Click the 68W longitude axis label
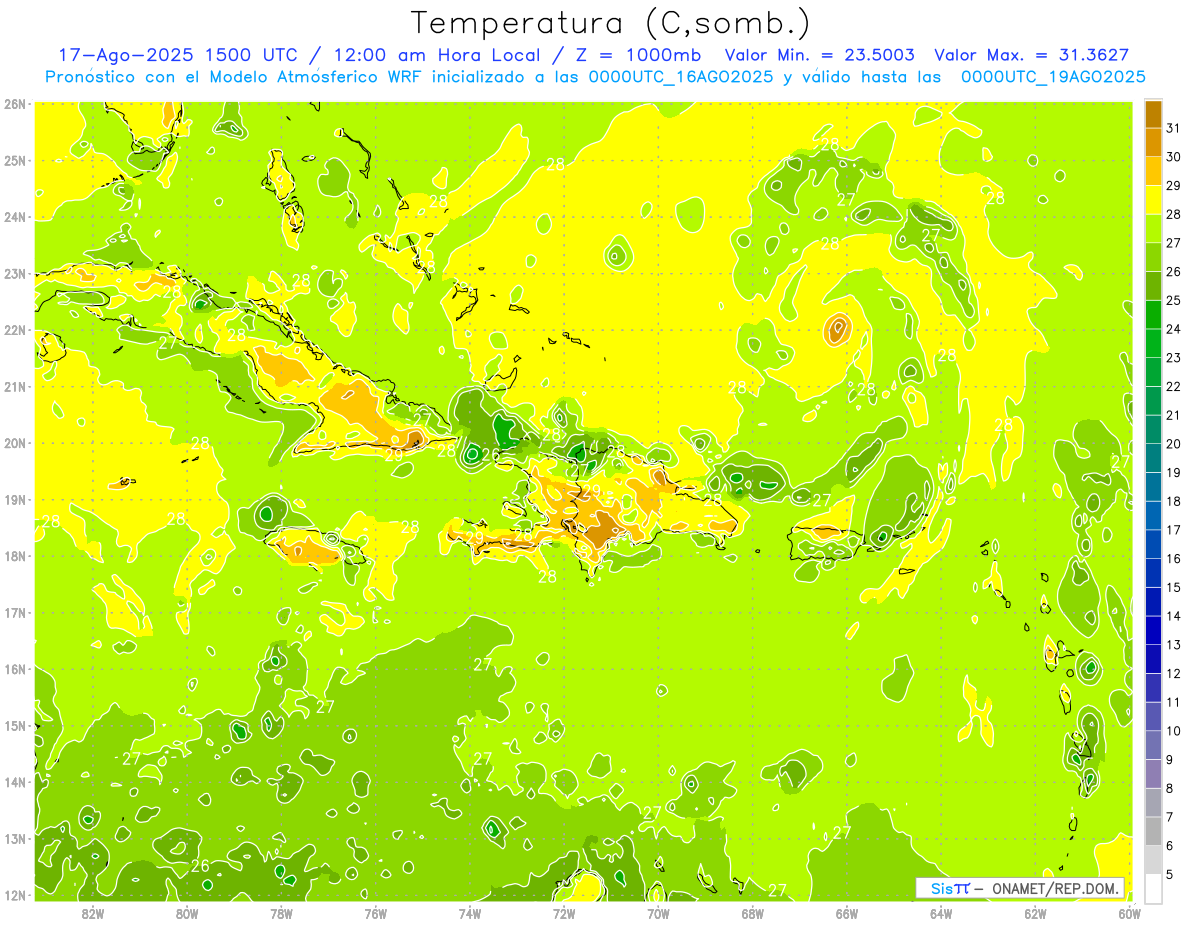Image resolution: width=1200 pixels, height=927 pixels. click(x=753, y=913)
